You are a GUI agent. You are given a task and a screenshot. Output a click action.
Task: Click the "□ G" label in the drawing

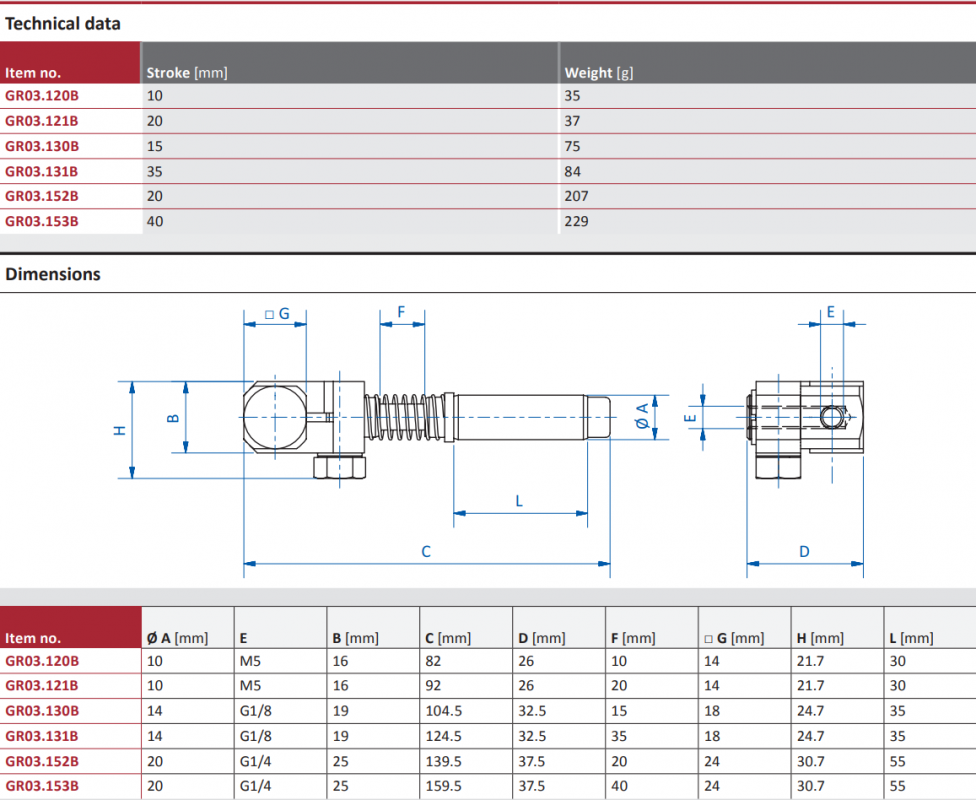click(278, 314)
